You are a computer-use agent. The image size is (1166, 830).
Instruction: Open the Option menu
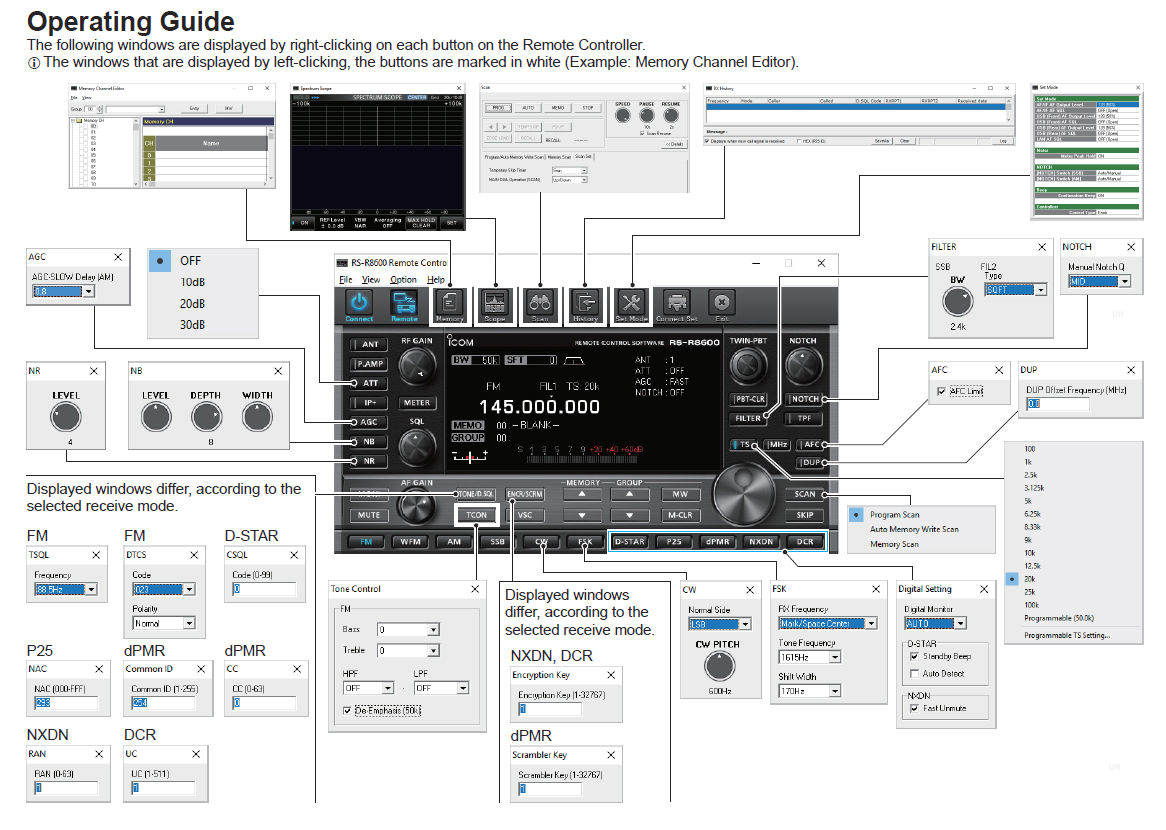[x=403, y=280]
